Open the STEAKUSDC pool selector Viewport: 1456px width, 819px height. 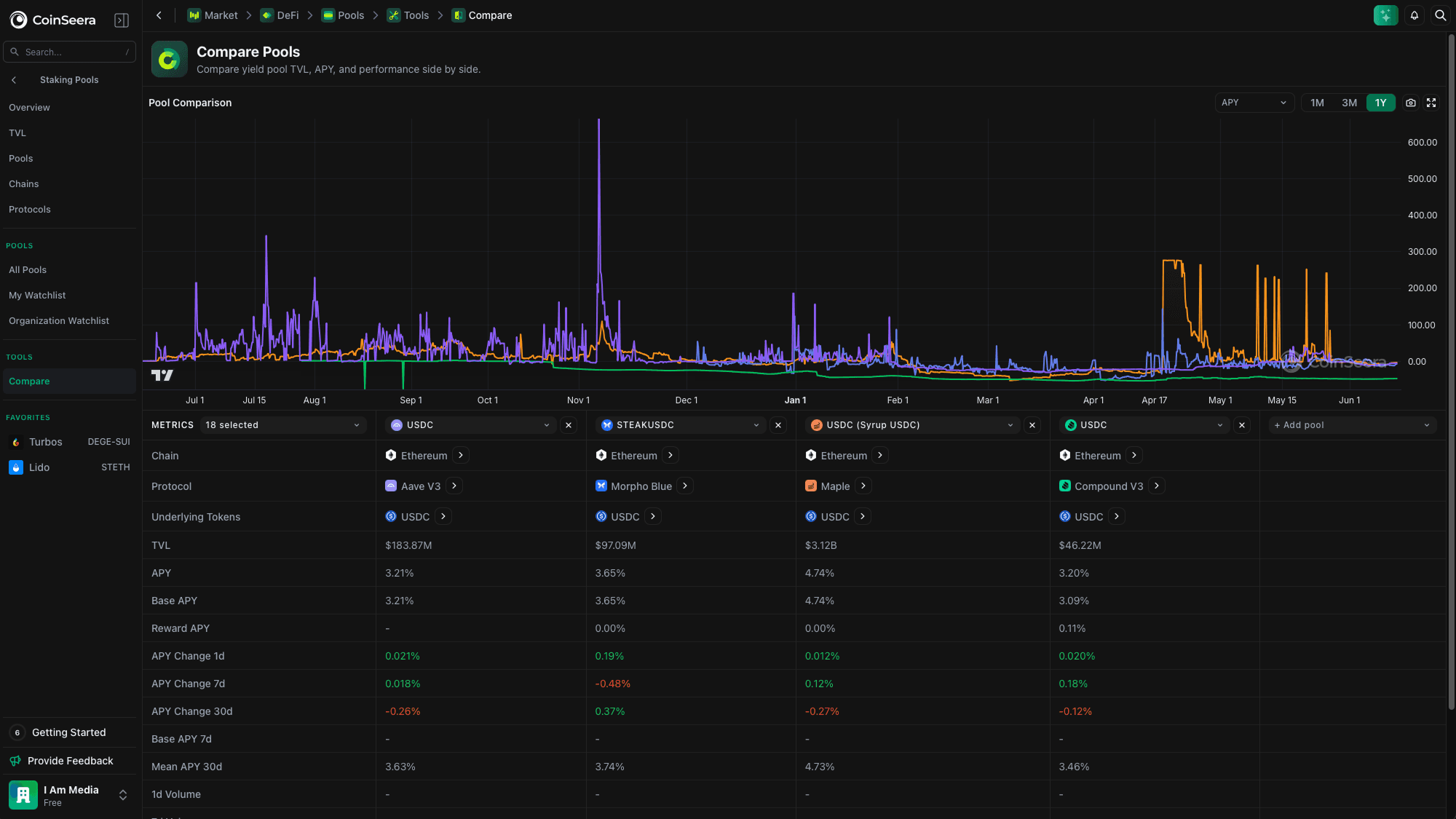tap(681, 425)
